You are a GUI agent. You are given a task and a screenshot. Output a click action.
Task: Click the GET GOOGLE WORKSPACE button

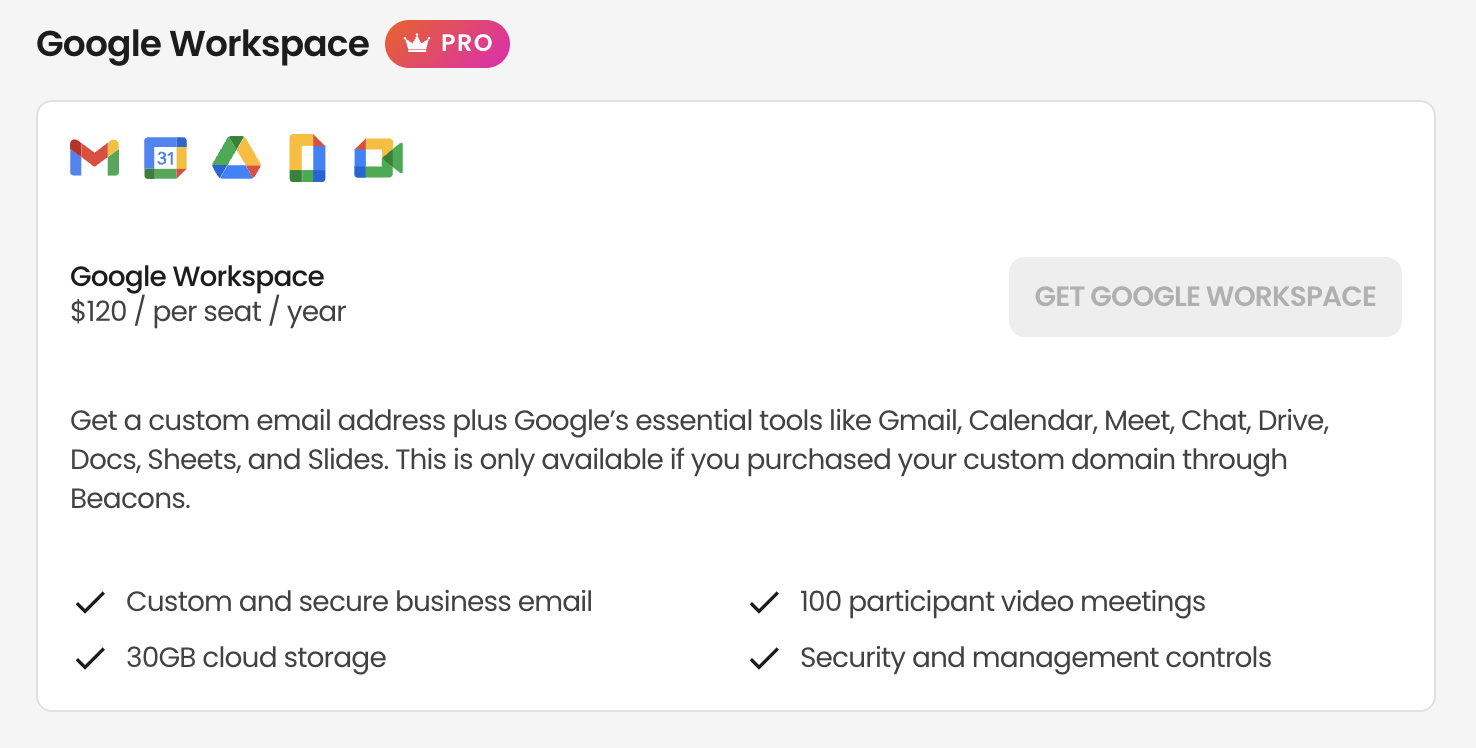click(1205, 297)
